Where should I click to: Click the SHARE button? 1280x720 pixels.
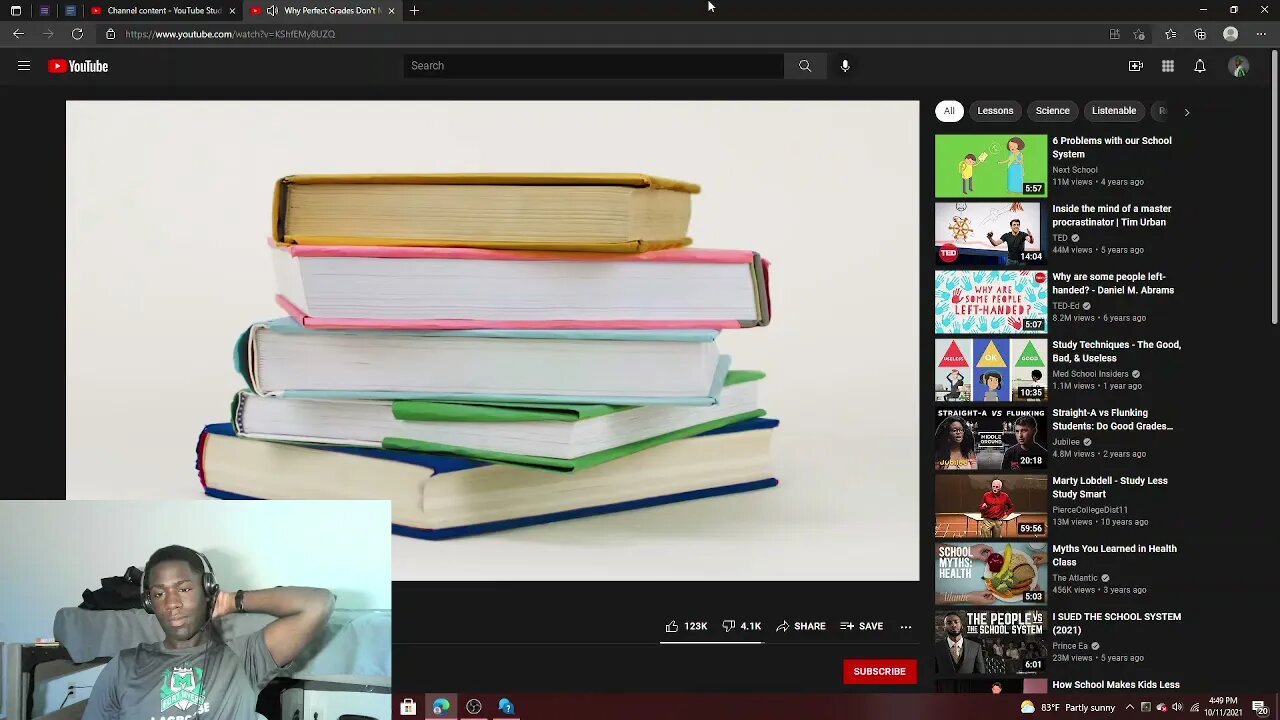click(x=801, y=626)
